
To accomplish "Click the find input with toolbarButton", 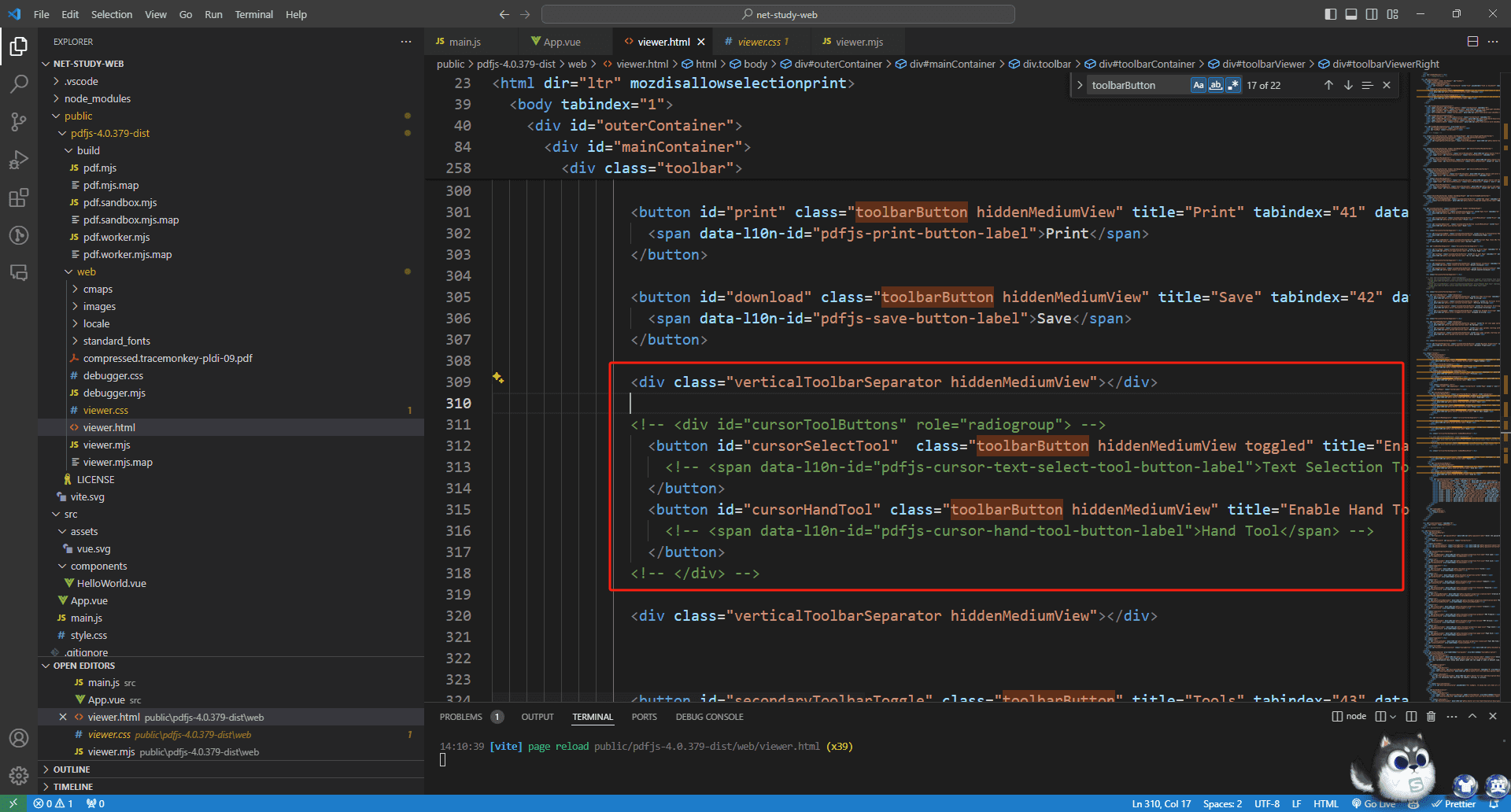I will (1138, 85).
